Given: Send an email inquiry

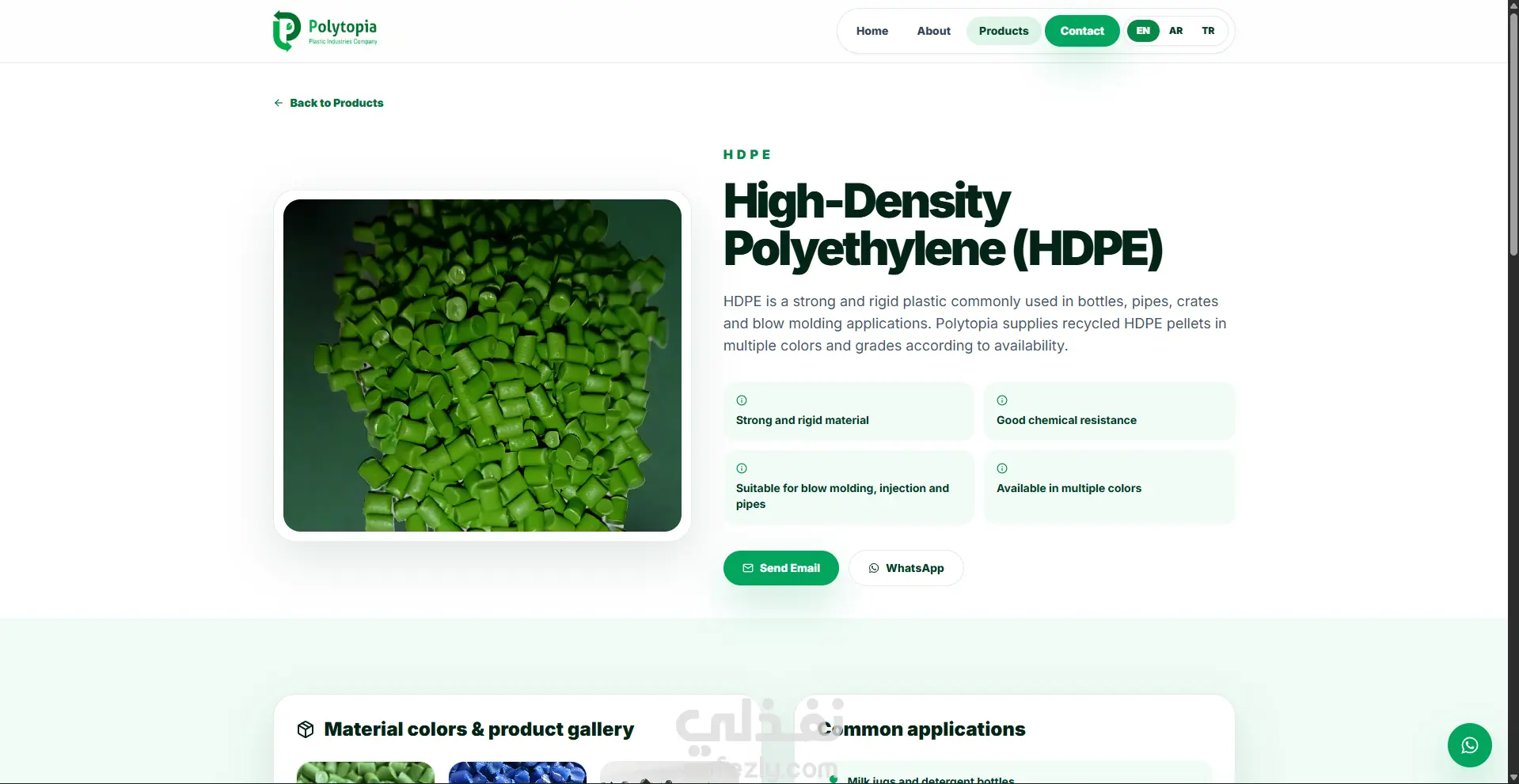Looking at the screenshot, I should (781, 568).
